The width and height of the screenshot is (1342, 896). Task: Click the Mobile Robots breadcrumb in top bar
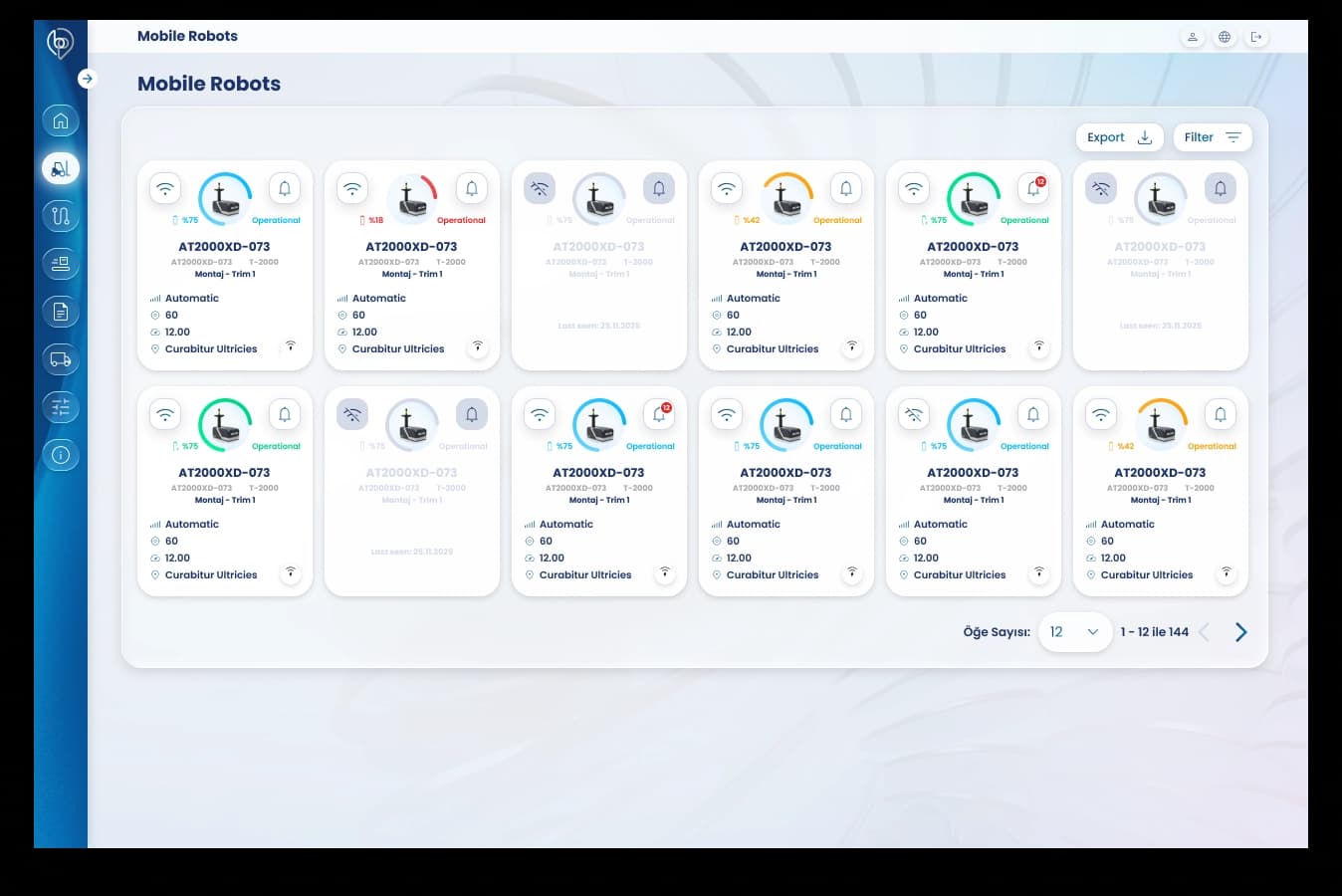click(x=187, y=36)
